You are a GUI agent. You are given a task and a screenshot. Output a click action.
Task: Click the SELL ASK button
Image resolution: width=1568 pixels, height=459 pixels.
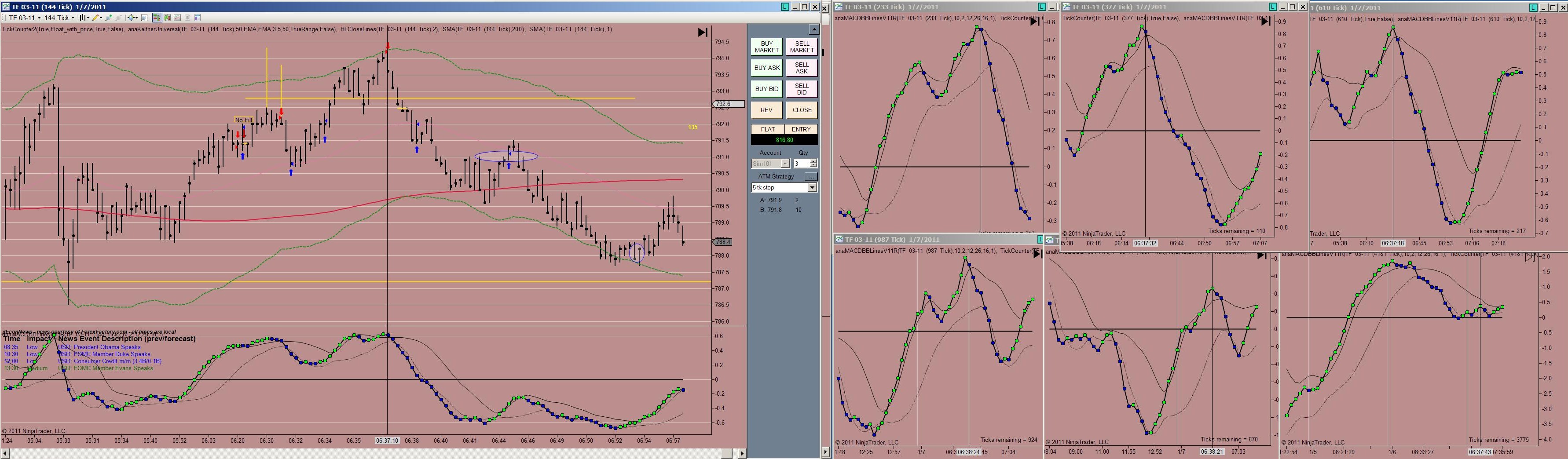pyautogui.click(x=802, y=68)
